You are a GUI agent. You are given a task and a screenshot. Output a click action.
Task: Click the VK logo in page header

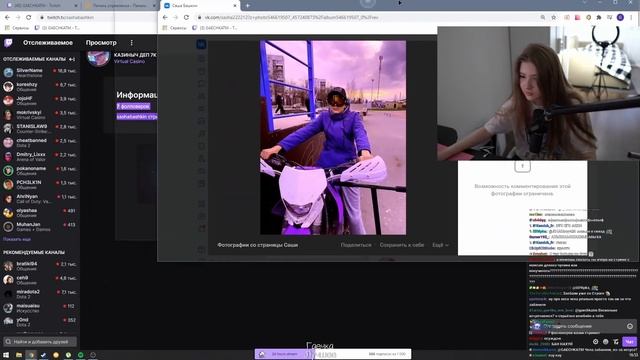(x=201, y=44)
